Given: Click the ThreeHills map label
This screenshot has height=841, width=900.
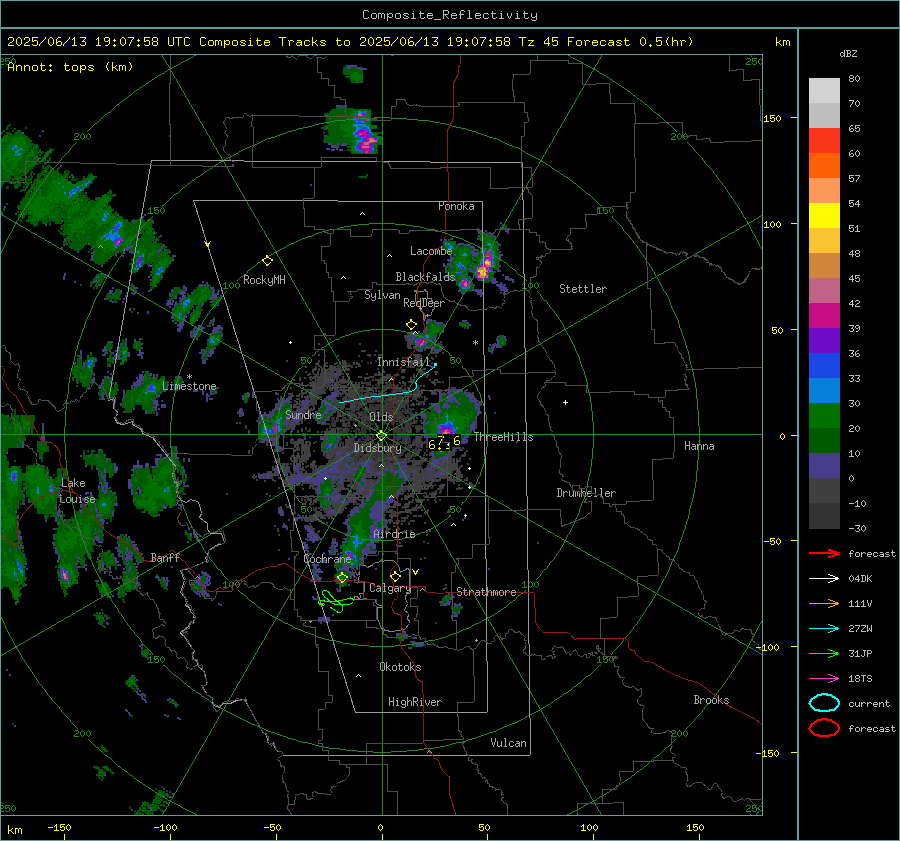Looking at the screenshot, I should [503, 437].
